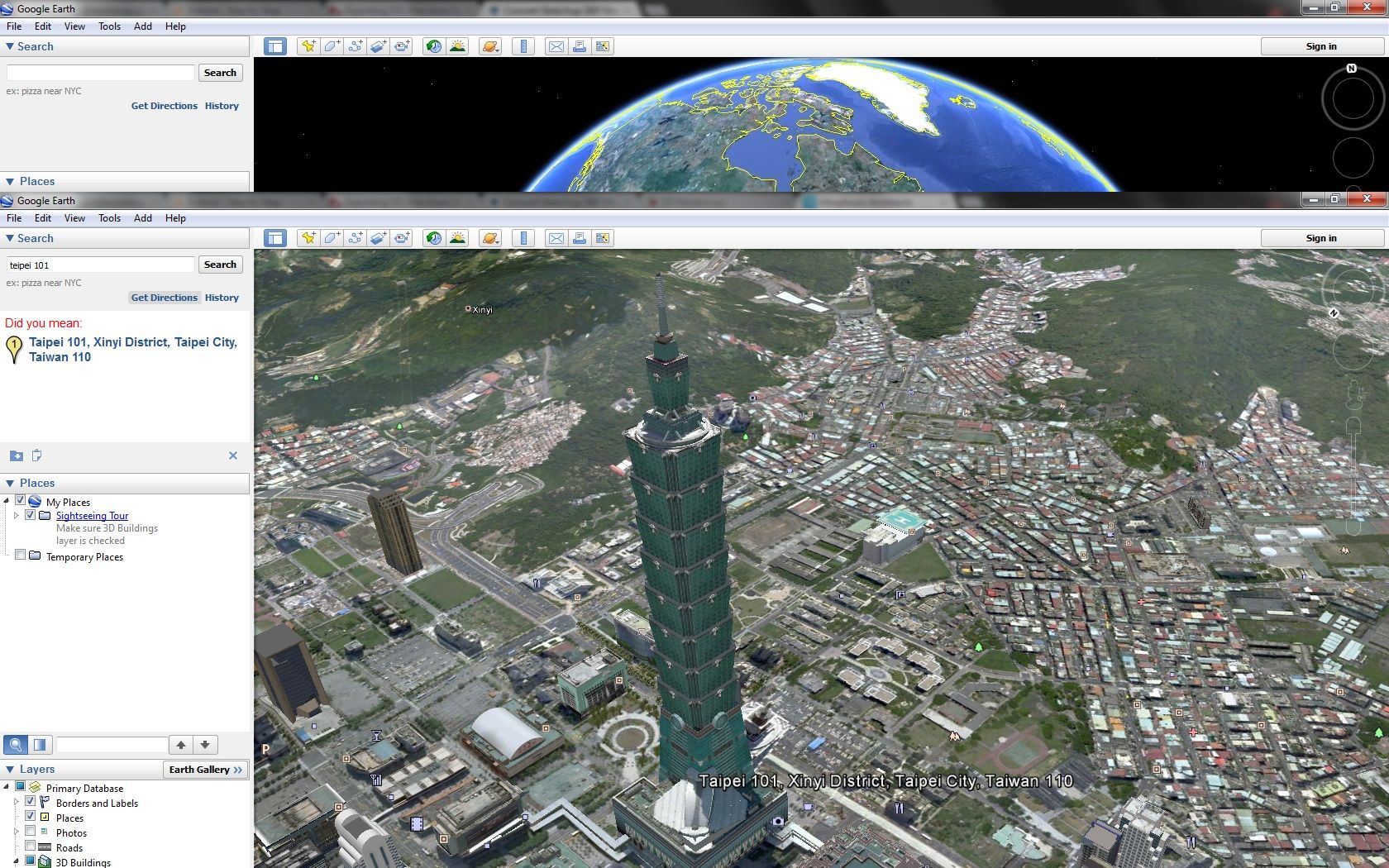The width and height of the screenshot is (1389, 868).
Task: Click the Sign in link
Action: tap(1320, 237)
